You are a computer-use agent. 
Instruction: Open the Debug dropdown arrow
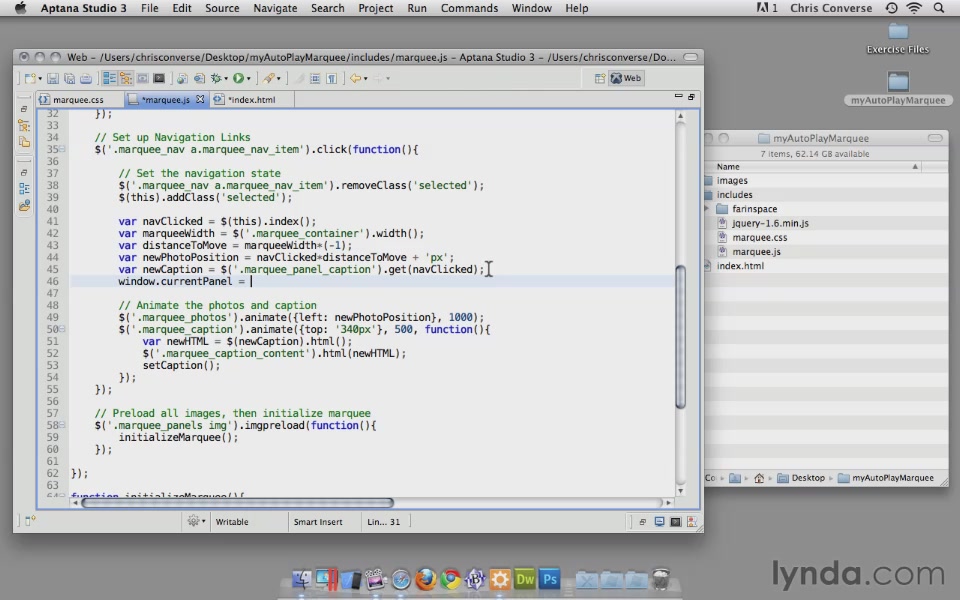pyautogui.click(x=226, y=78)
